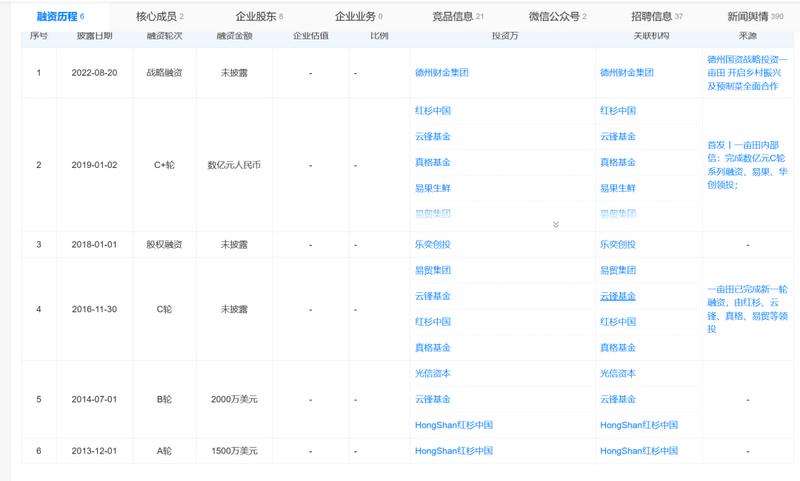
Task: Open 光信资本 in the 投资方 column
Action: pos(433,373)
